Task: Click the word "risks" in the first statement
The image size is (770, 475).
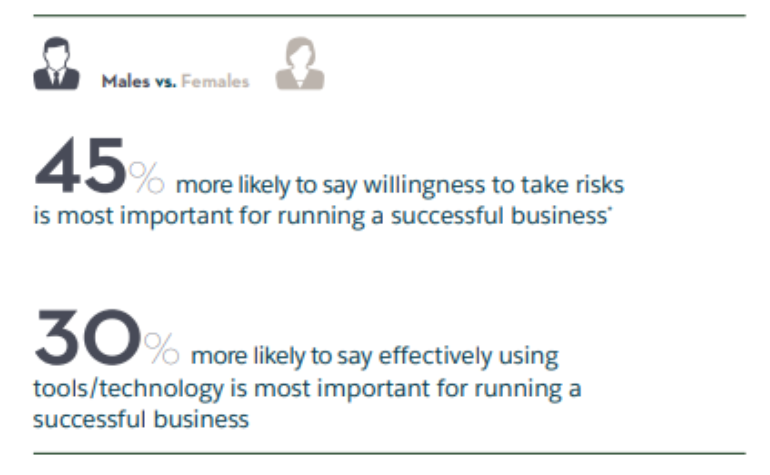Action: click(x=600, y=186)
